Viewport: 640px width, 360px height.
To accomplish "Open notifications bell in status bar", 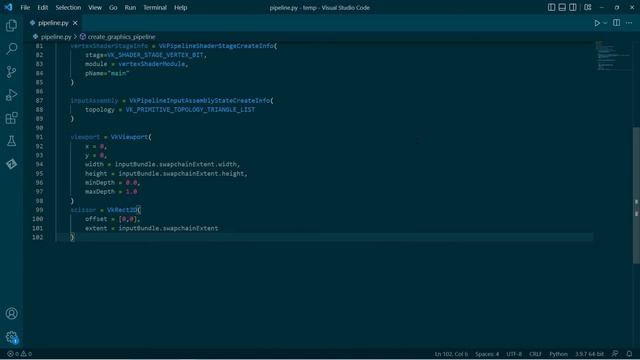I will (629, 354).
